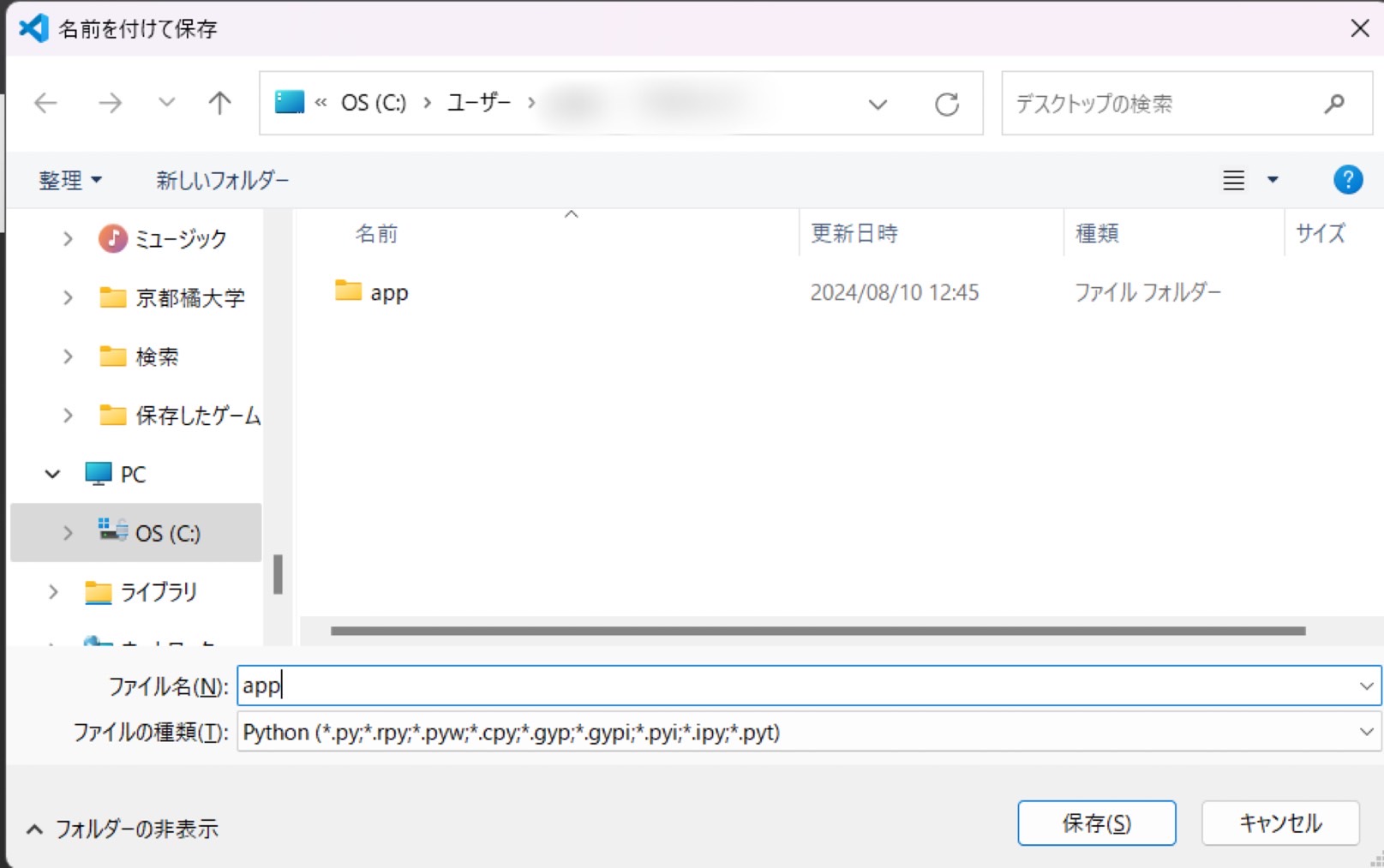Viewport: 1384px width, 868px height.
Task: Click the view options list icon
Action: click(1232, 179)
